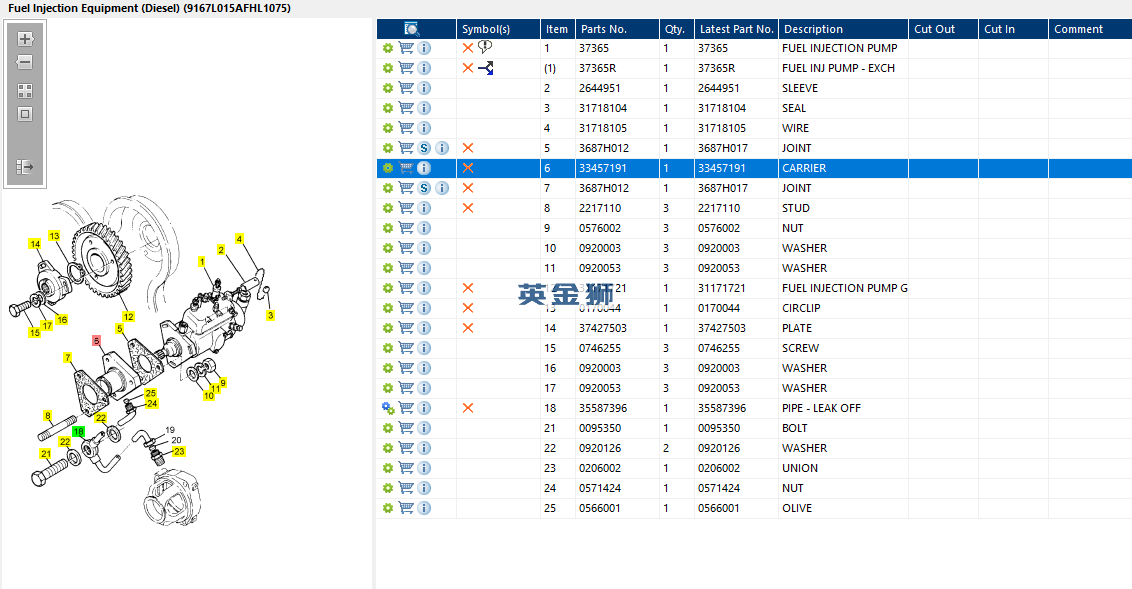
Task: Add FUEL INJECTION PUMP 37365 to cart
Action: [x=406, y=48]
